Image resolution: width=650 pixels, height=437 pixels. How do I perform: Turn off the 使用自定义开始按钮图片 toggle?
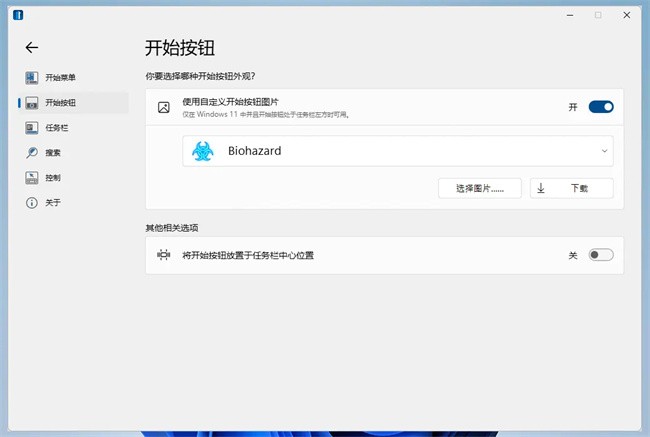pos(600,107)
